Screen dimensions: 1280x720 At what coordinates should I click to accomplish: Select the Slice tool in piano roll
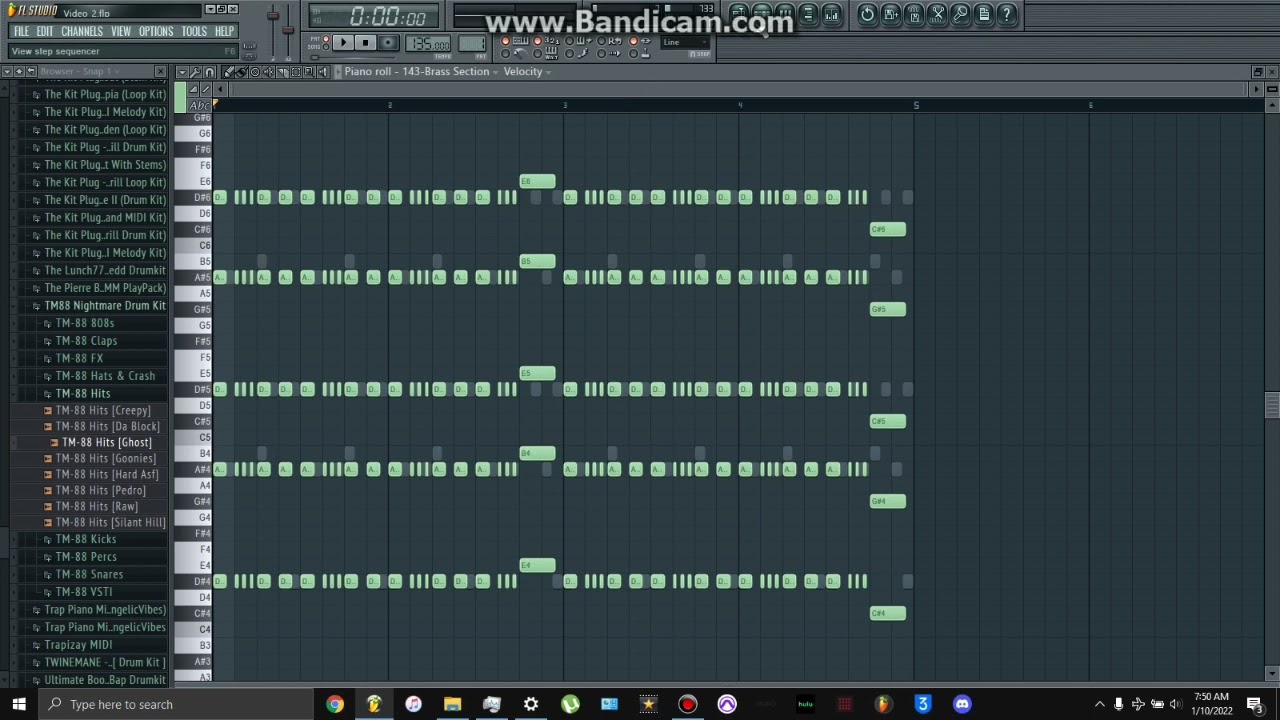tap(282, 72)
